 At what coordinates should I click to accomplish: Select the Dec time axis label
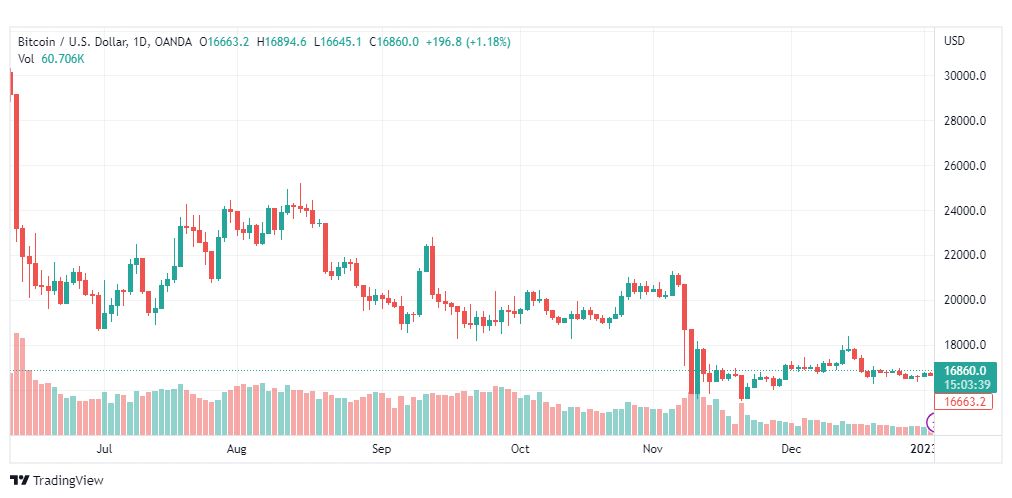tap(791, 450)
